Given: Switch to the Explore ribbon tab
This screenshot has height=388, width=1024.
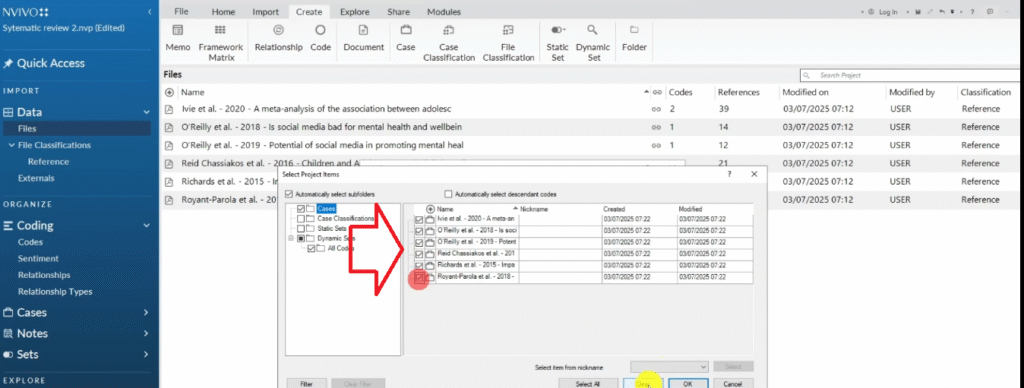Looking at the screenshot, I should coord(355,12).
